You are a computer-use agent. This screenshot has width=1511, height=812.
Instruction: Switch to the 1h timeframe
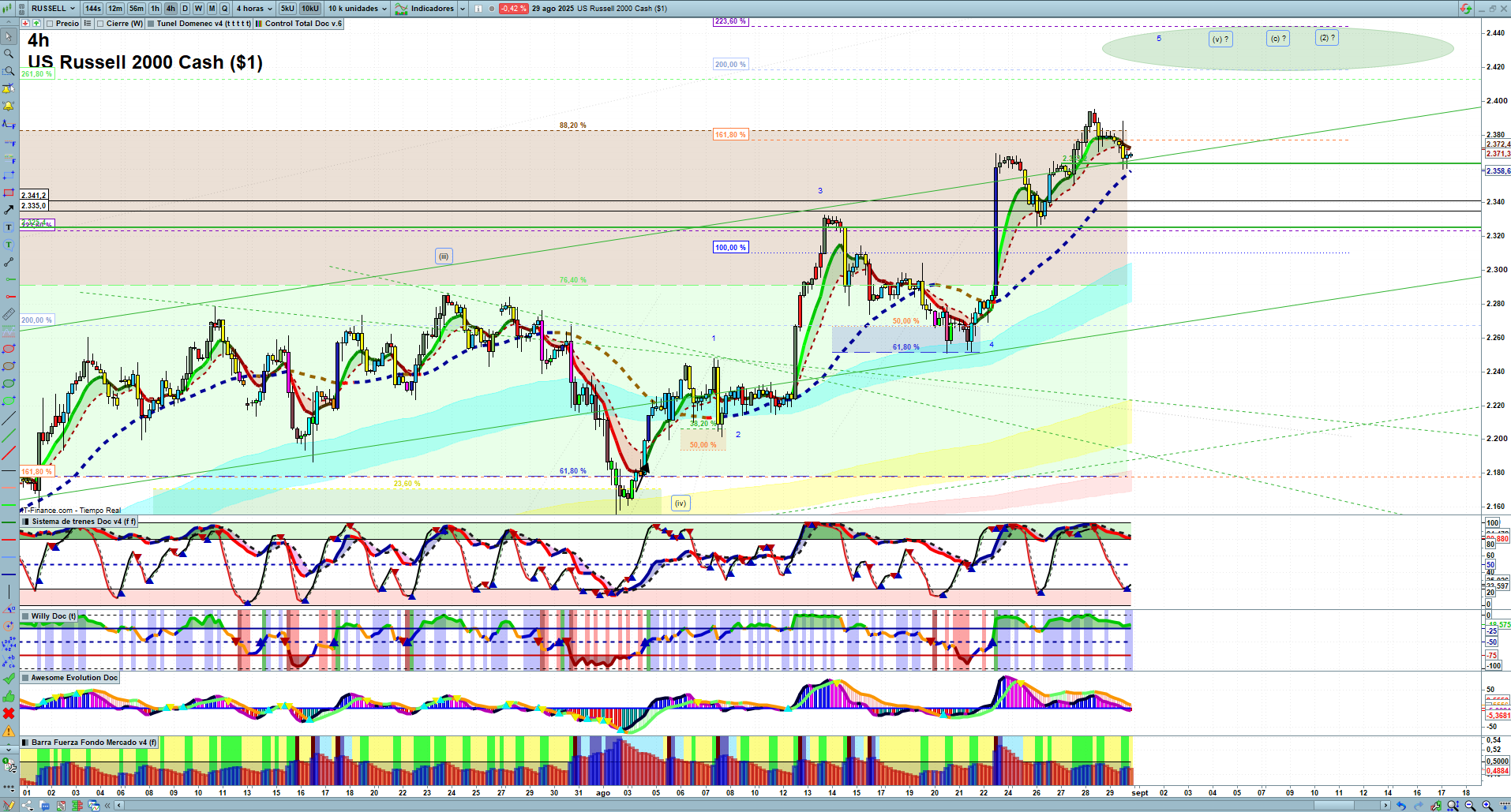156,9
